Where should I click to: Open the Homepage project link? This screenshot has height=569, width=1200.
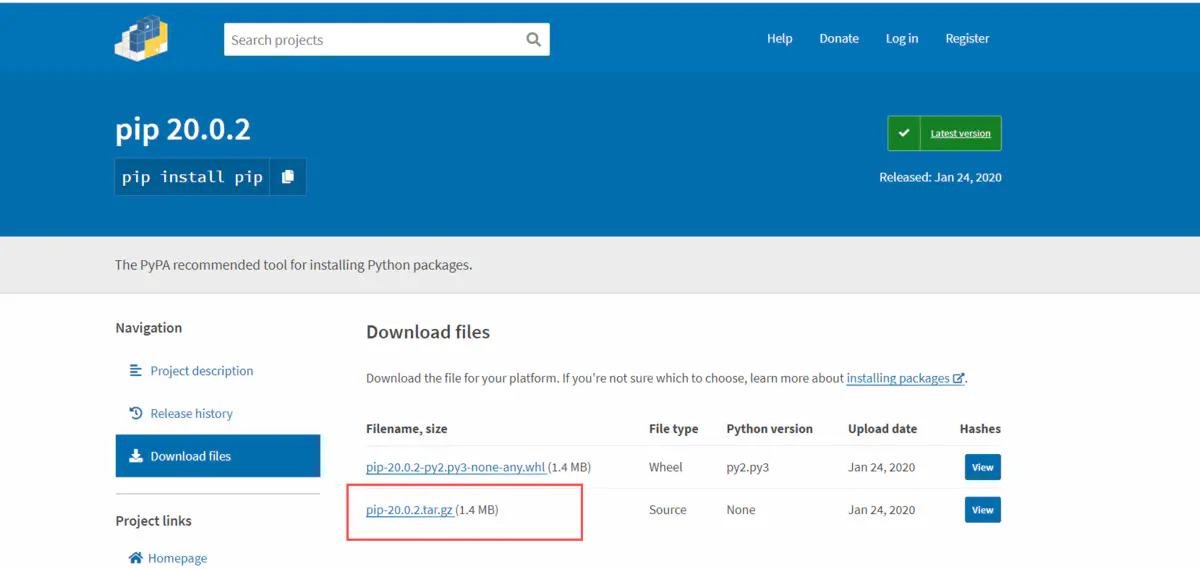pos(177,558)
